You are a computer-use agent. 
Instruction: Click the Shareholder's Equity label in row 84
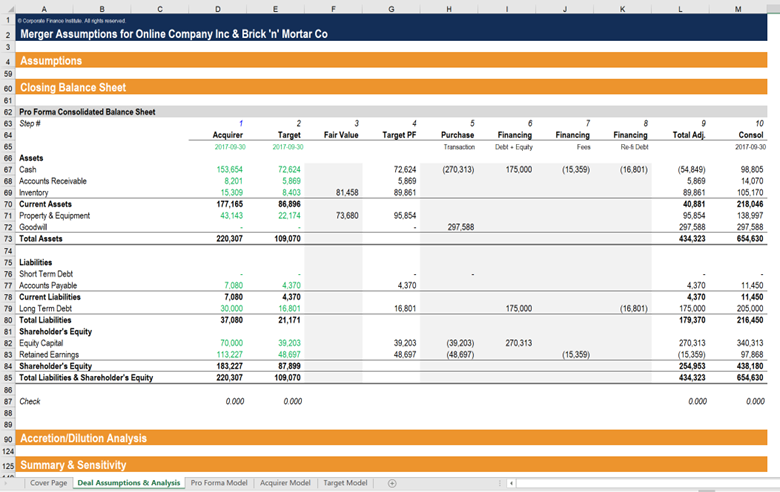55,366
